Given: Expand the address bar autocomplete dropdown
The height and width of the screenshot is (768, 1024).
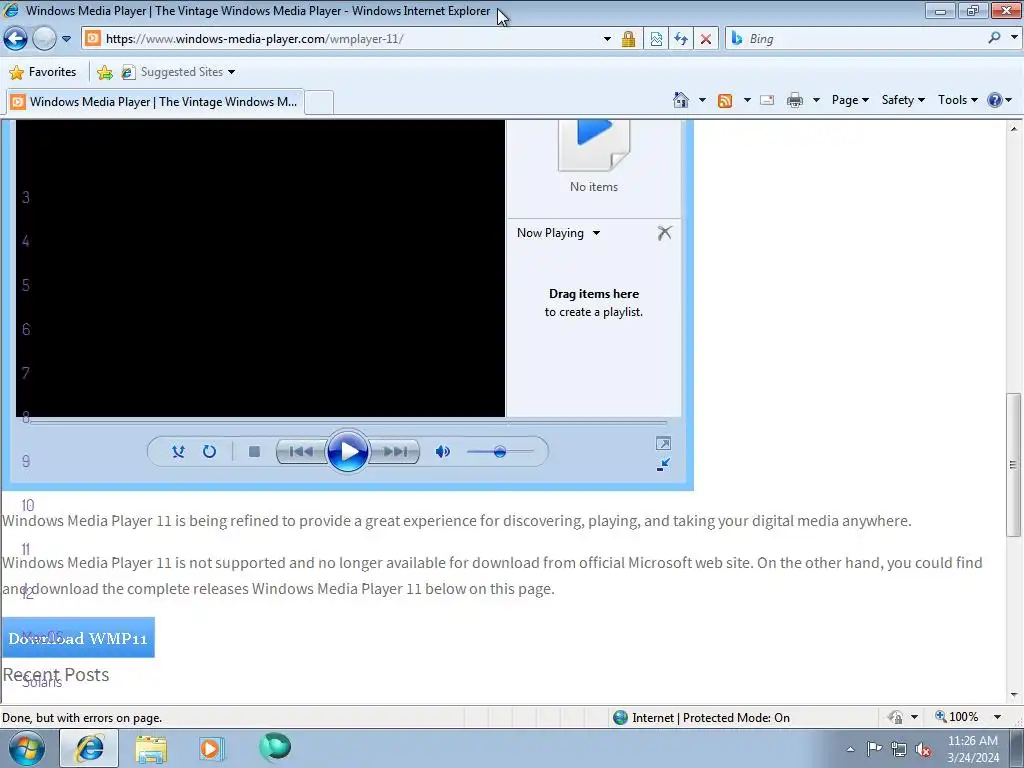Looking at the screenshot, I should pos(607,39).
